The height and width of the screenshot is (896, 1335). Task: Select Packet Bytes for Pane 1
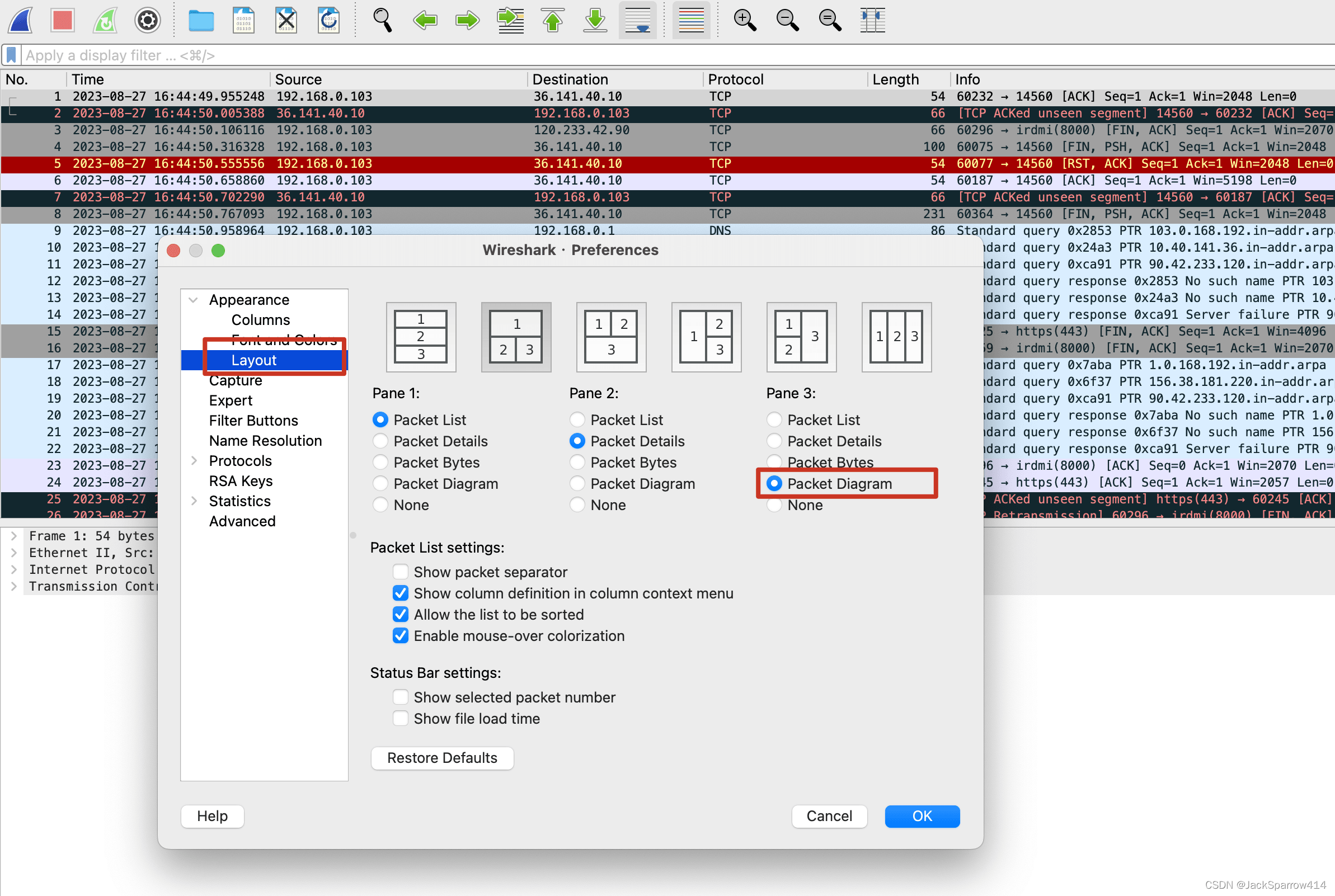(x=380, y=463)
